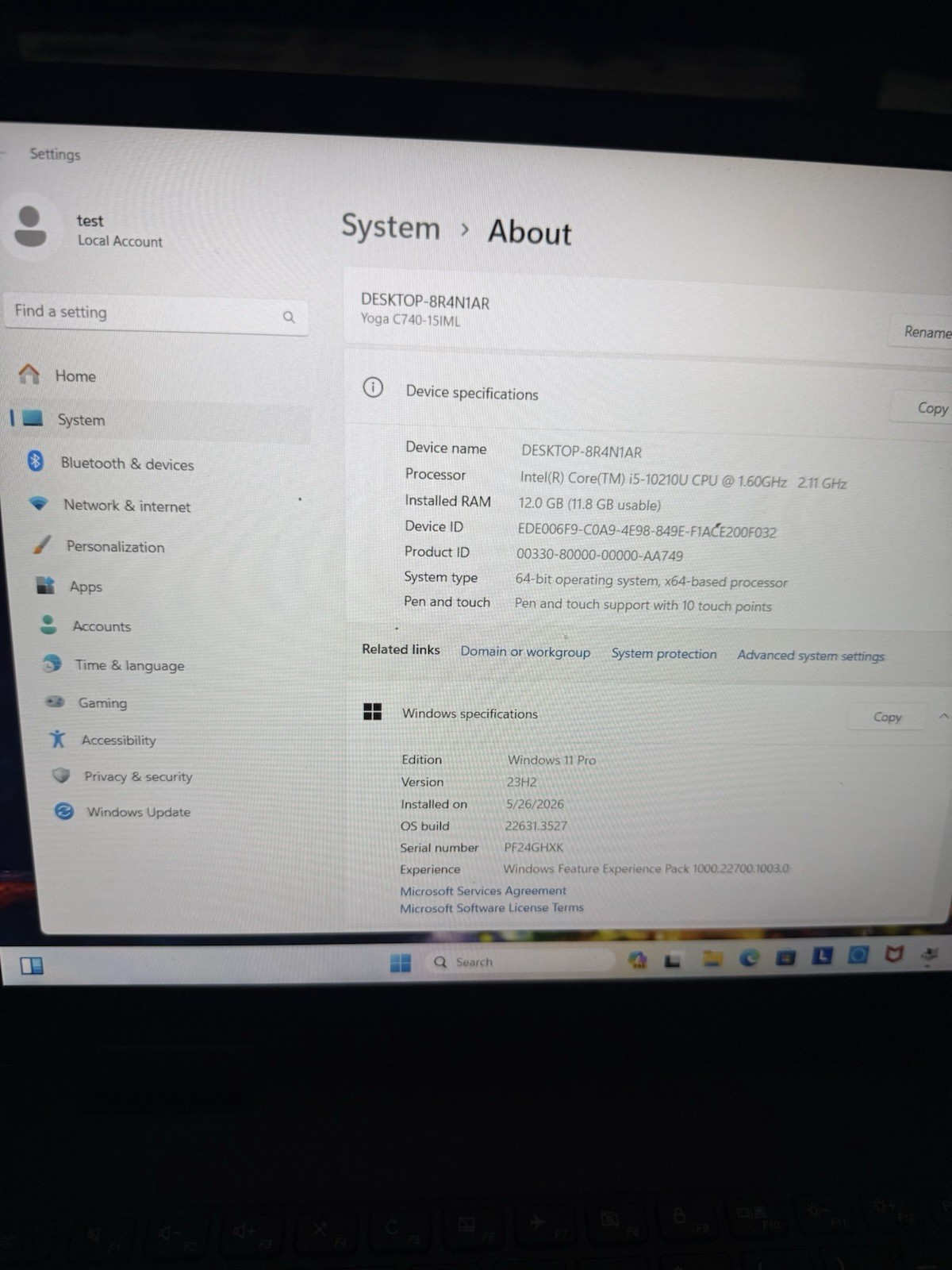Click the Accounts person icon
The width and height of the screenshot is (952, 1270).
click(x=48, y=625)
